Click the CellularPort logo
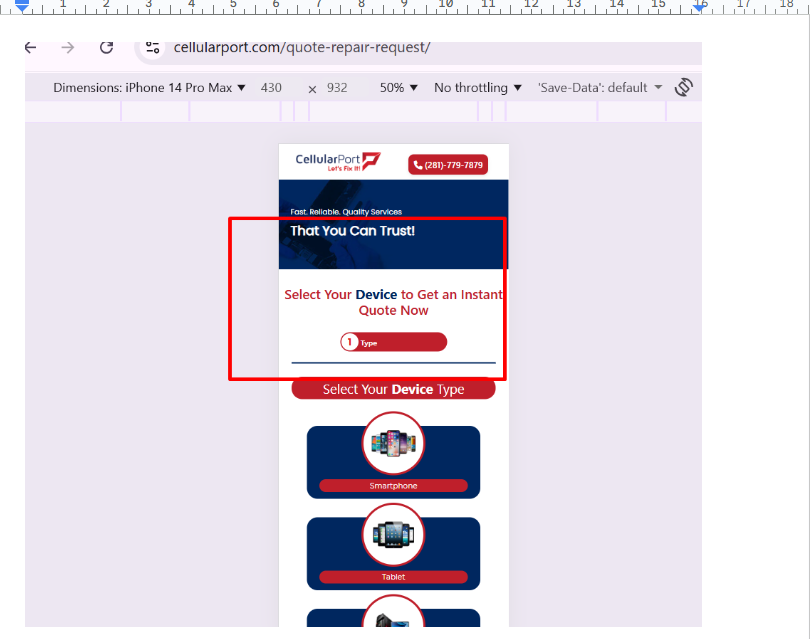The width and height of the screenshot is (810, 639). coord(338,162)
